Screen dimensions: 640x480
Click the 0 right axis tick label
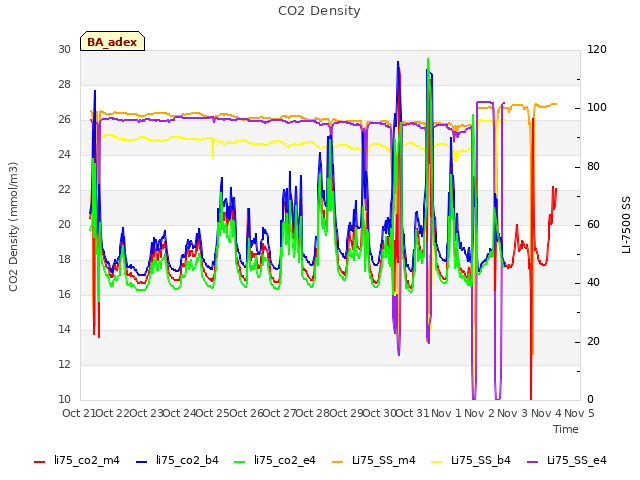590,399
